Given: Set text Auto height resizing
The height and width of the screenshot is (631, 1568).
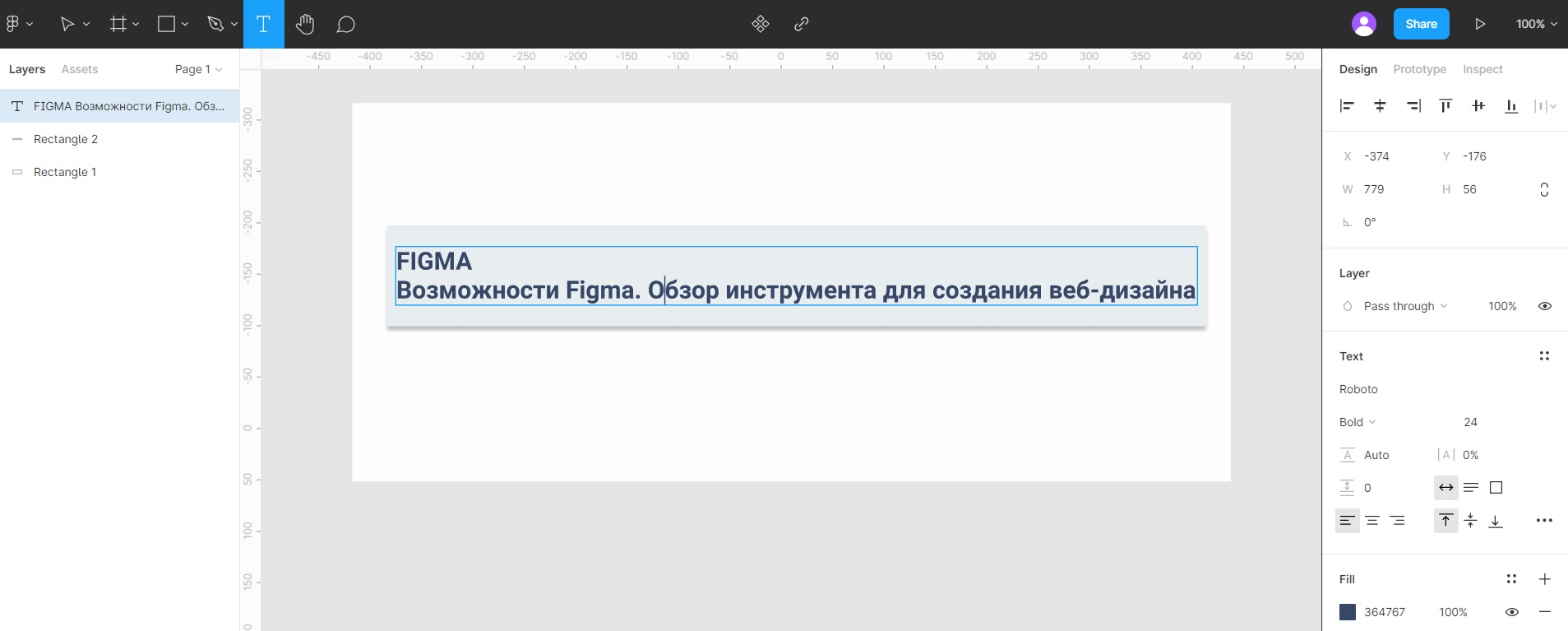Looking at the screenshot, I should pyautogui.click(x=1471, y=488).
